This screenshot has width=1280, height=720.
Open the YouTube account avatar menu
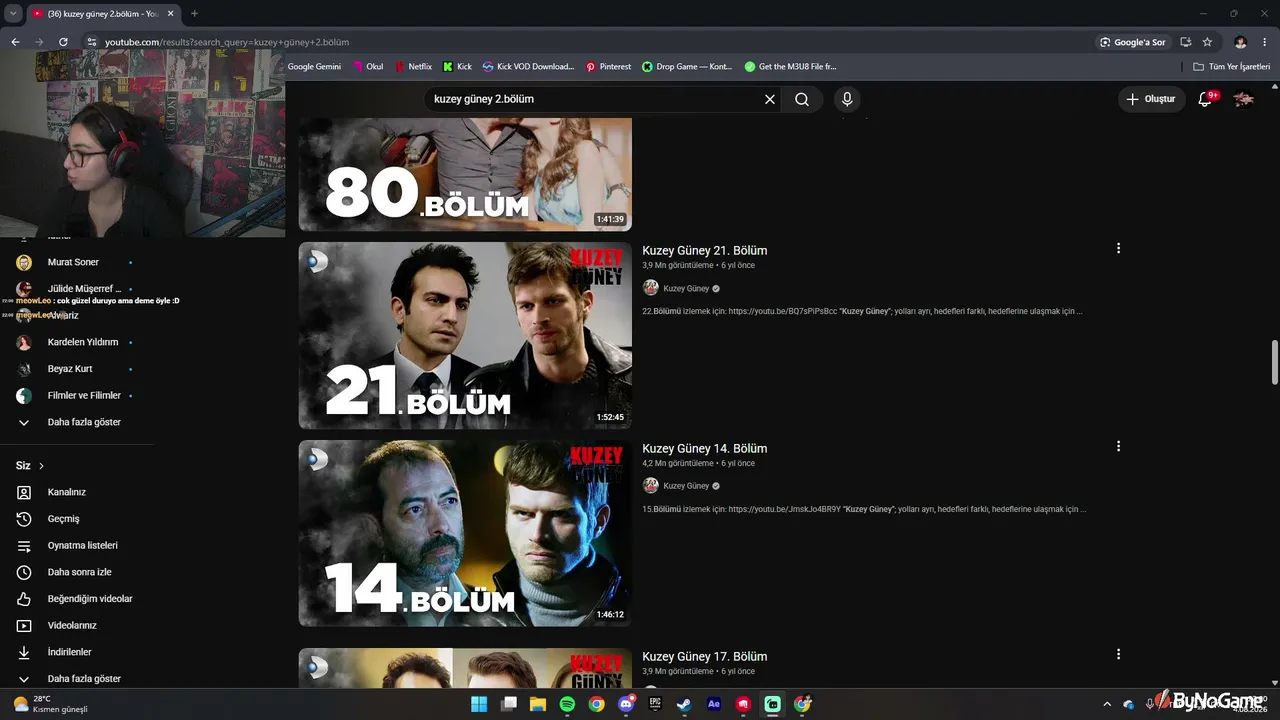click(1244, 99)
